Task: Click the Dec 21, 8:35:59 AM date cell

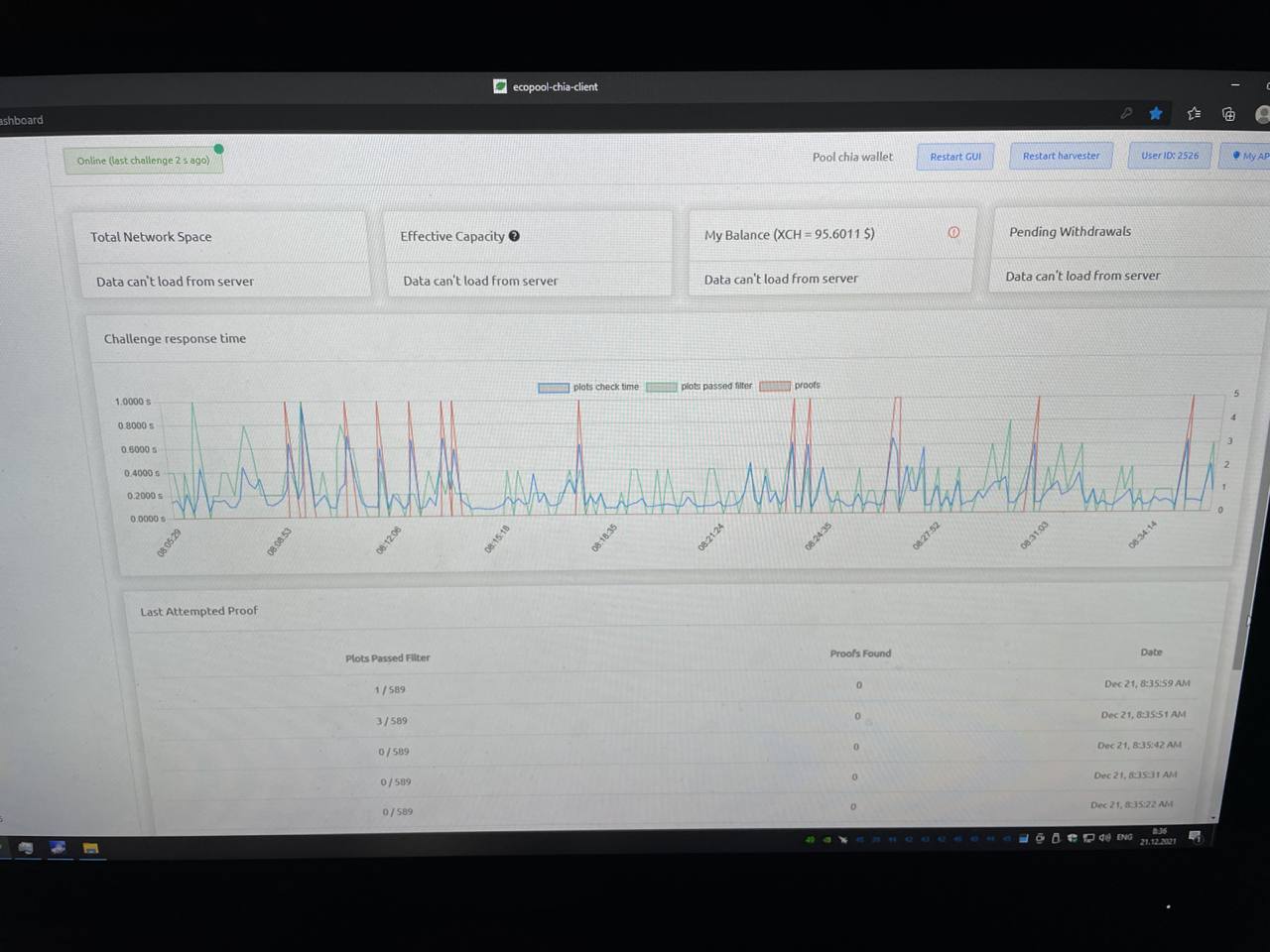Action: (x=1147, y=683)
